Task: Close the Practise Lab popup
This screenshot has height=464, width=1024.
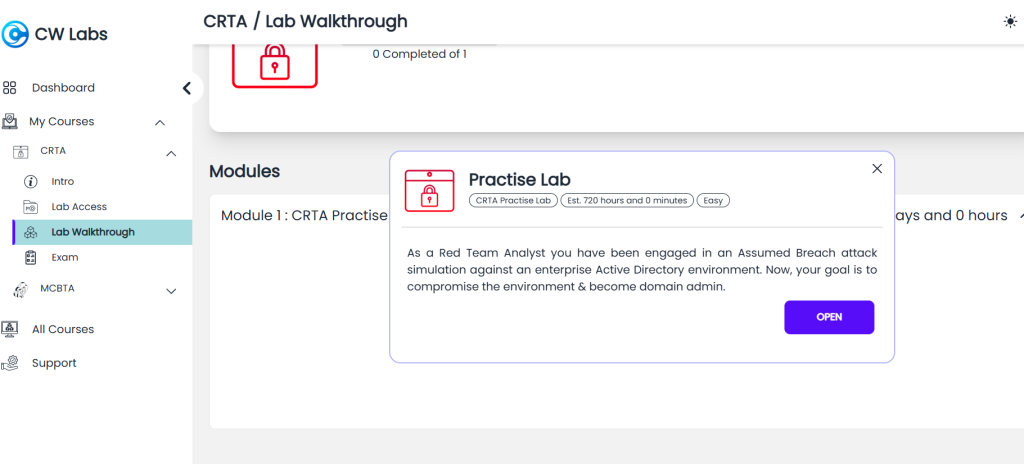Action: (x=877, y=169)
